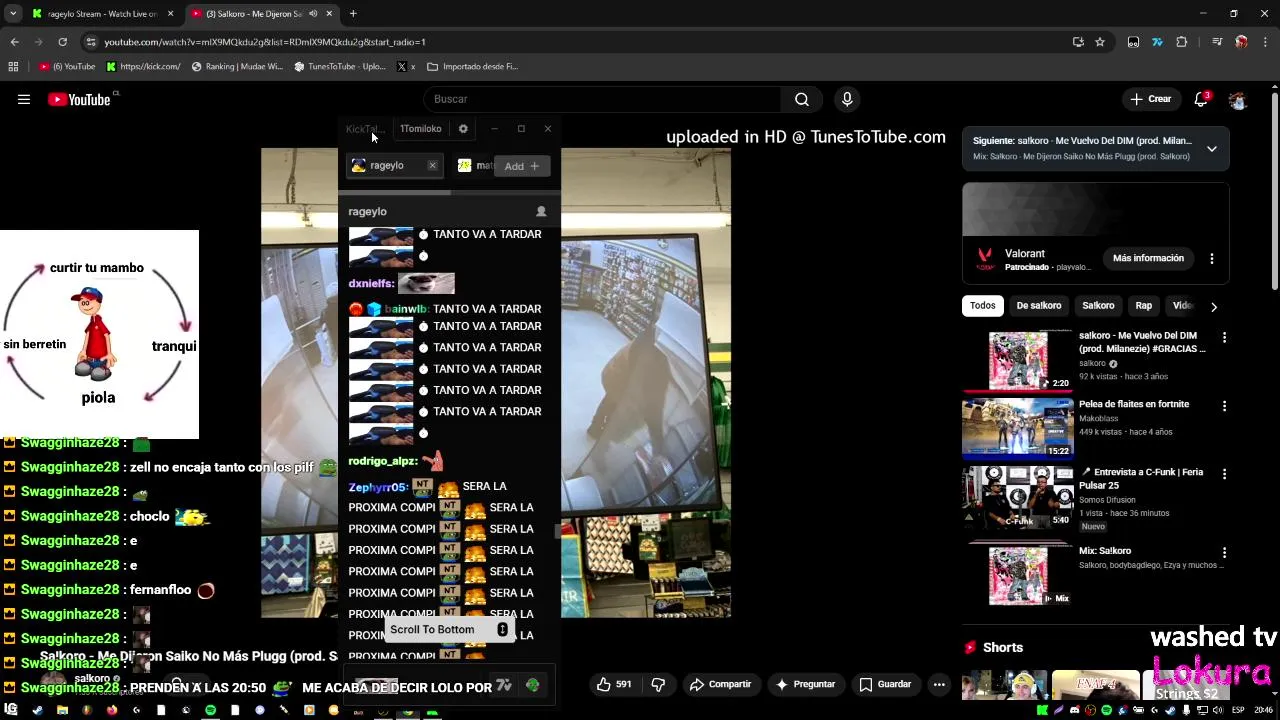Image resolution: width=1280 pixels, height=720 pixels.
Task: Open the kick.com bookmark
Action: click(x=143, y=67)
